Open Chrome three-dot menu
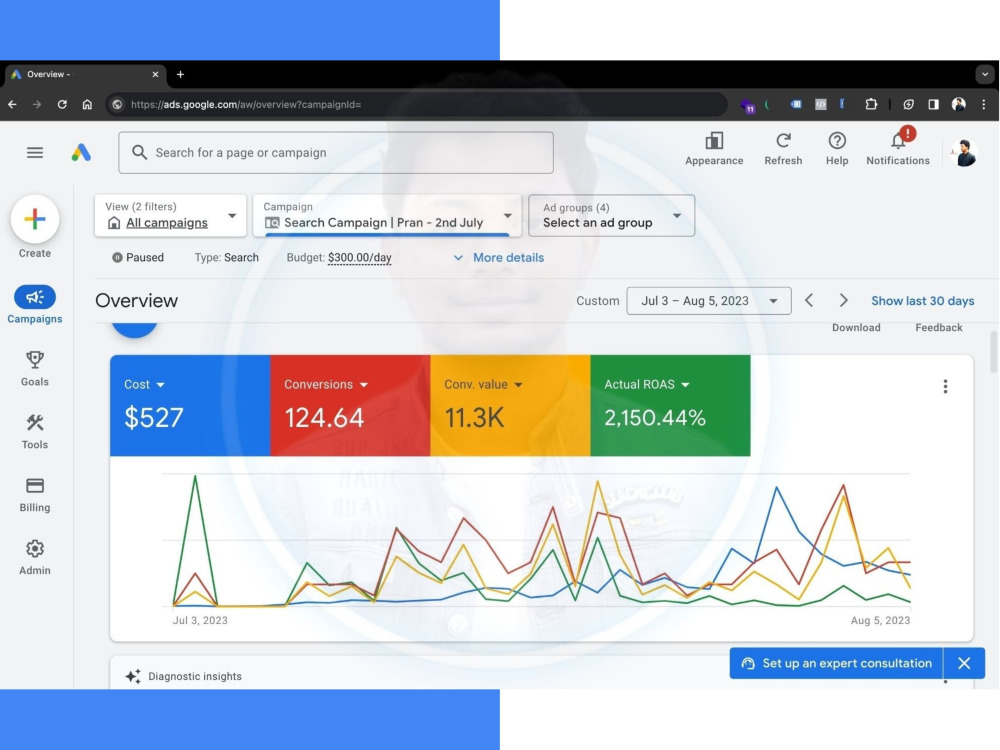Image resolution: width=1000 pixels, height=750 pixels. (x=983, y=104)
